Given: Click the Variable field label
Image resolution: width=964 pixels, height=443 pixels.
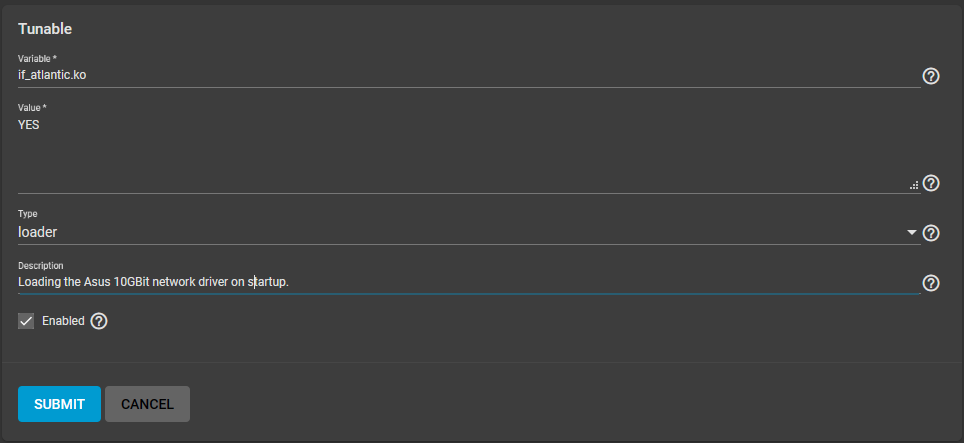Looking at the screenshot, I should click(x=38, y=58).
